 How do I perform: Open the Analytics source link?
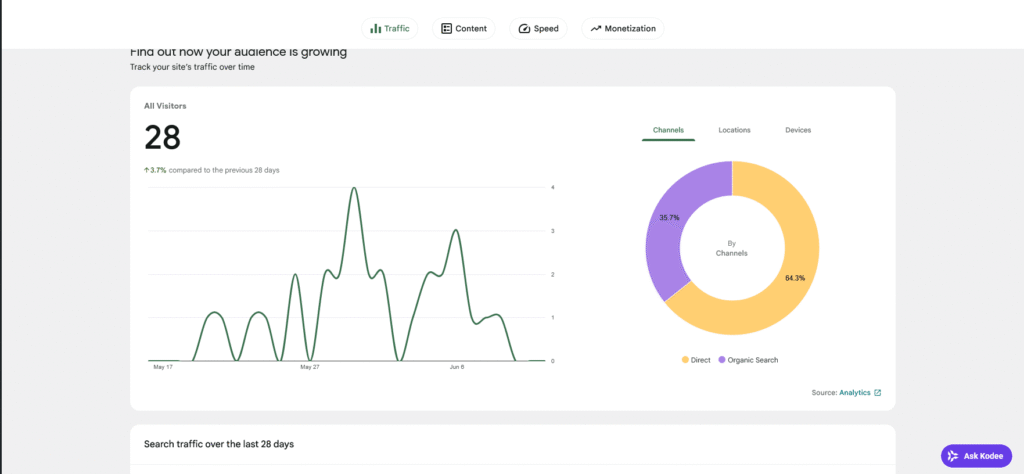click(x=855, y=393)
